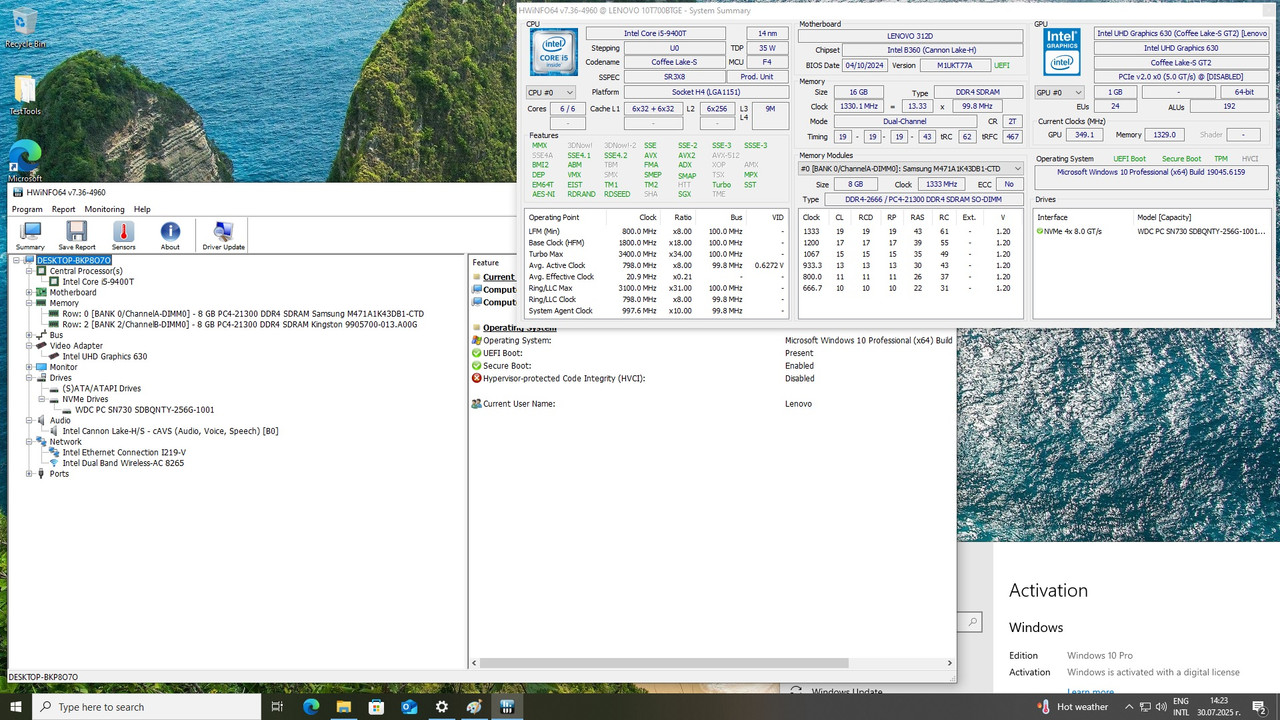Viewport: 1280px width, 720px height.
Task: Click the Turbo Max operating point row
Action: [x=657, y=254]
